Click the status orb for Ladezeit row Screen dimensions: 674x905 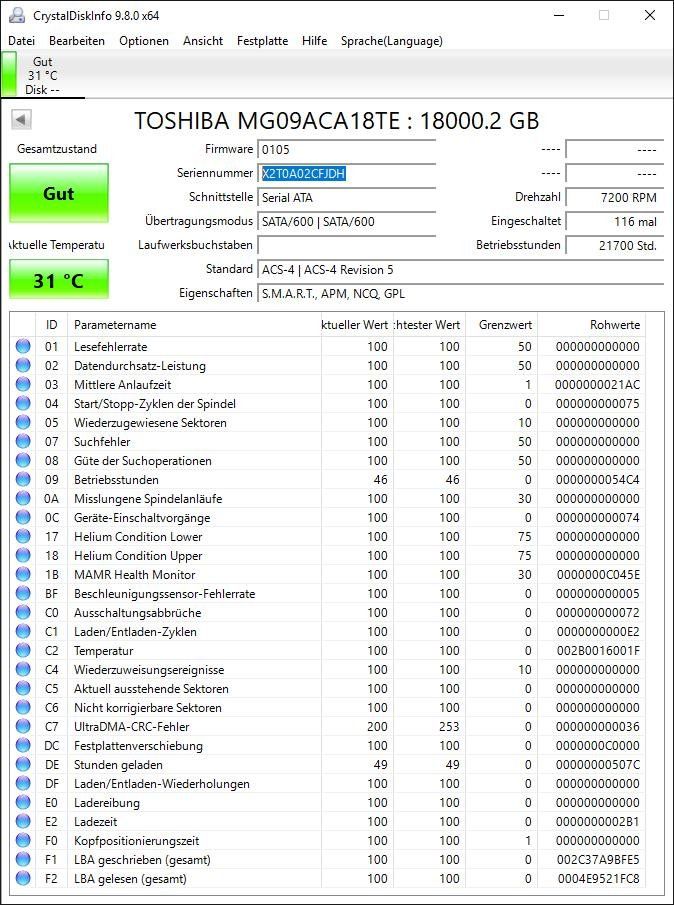point(23,822)
